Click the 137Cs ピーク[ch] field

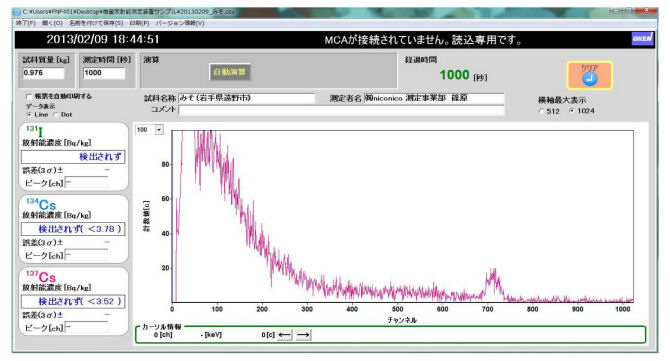[86, 328]
